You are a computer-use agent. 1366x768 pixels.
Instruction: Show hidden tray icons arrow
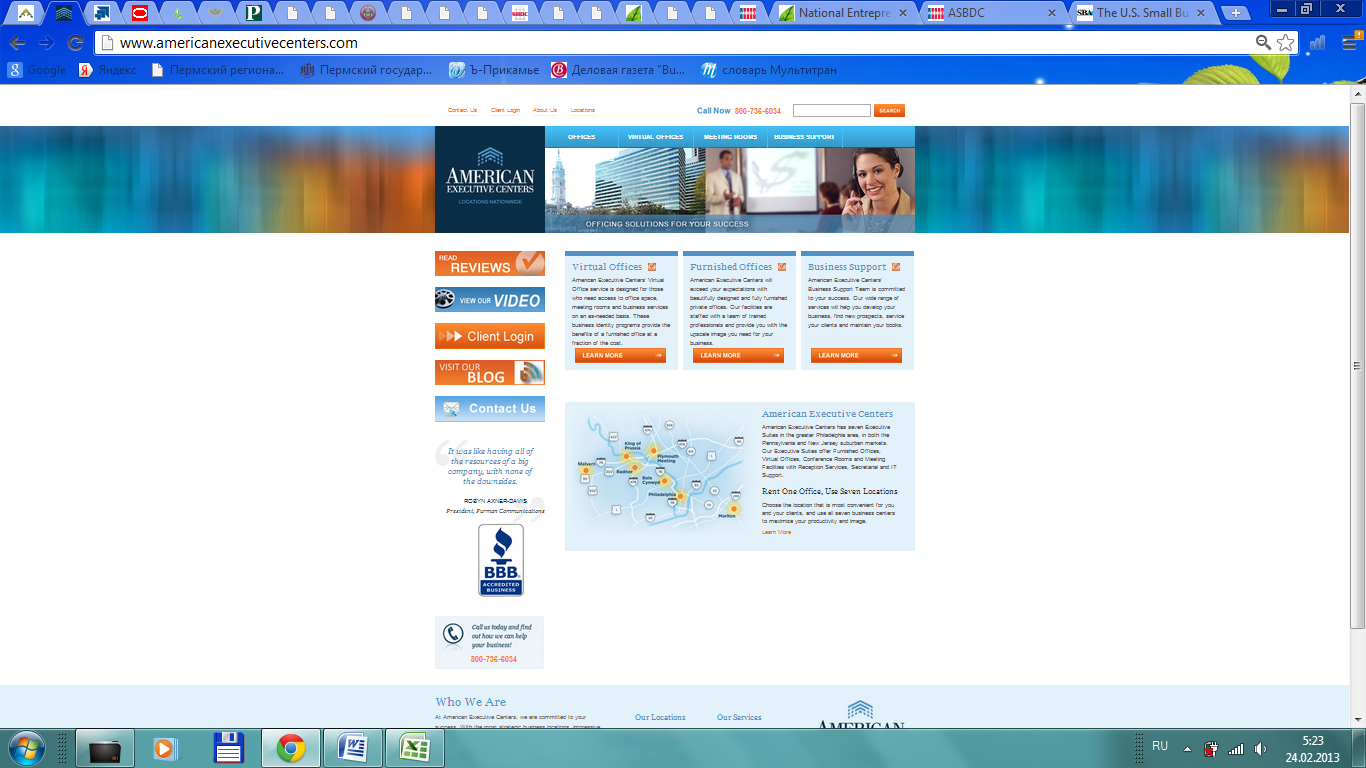click(1187, 748)
